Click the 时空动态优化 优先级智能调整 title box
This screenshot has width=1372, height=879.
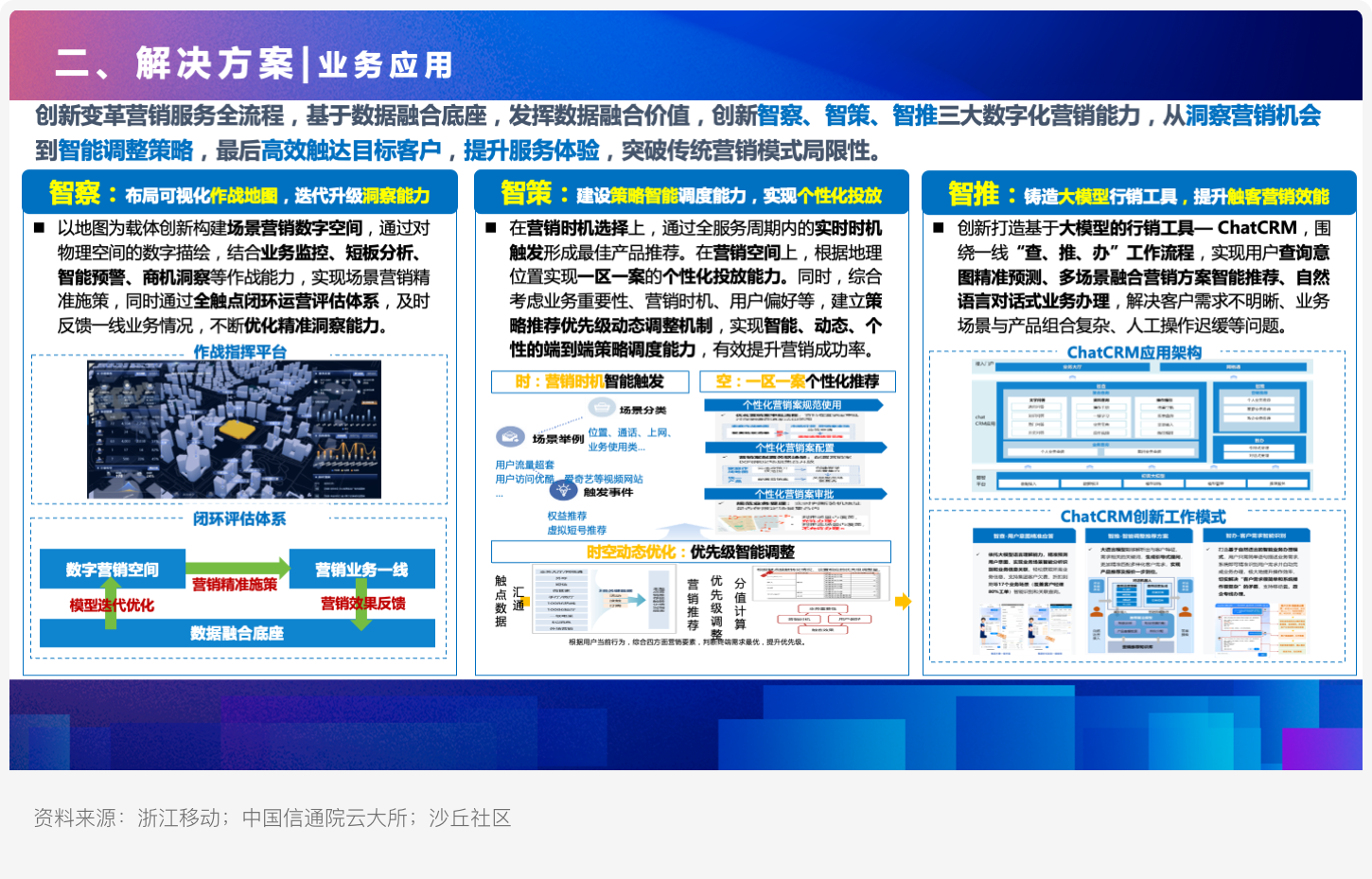[x=691, y=552]
